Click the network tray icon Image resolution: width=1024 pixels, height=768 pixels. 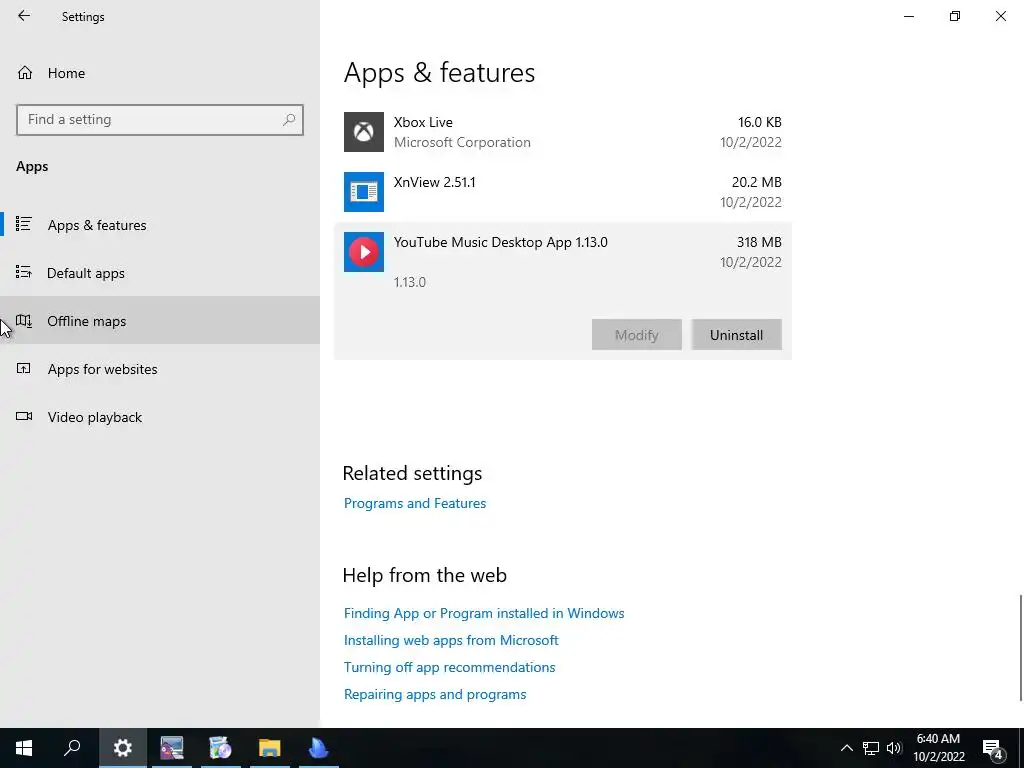click(x=871, y=748)
